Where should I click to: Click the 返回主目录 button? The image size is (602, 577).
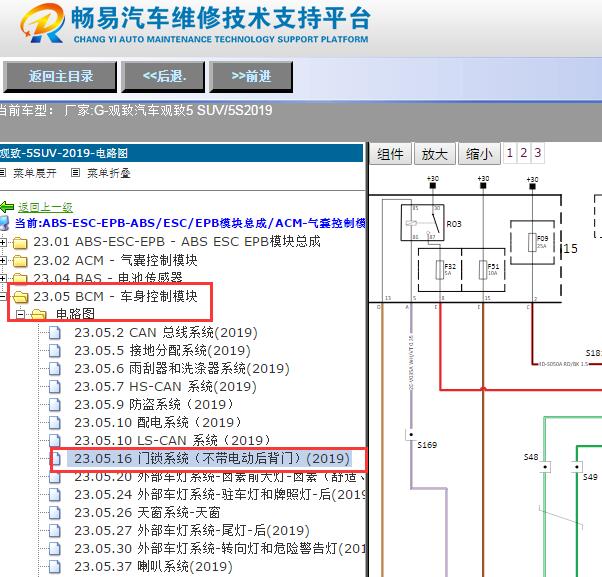(x=60, y=76)
